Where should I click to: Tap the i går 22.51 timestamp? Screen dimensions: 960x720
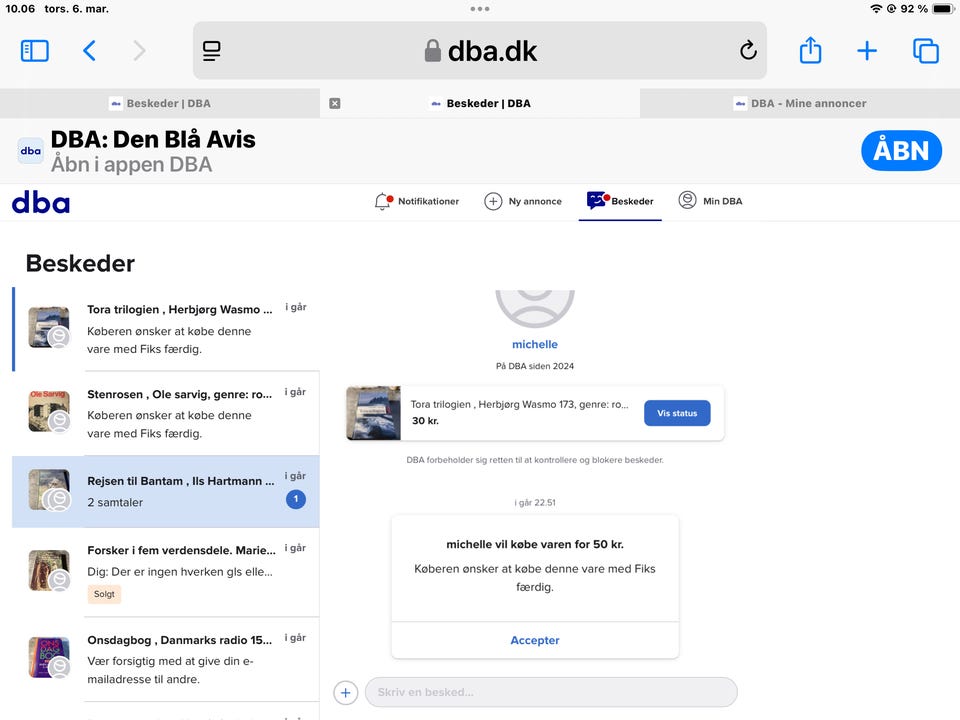[x=535, y=503]
